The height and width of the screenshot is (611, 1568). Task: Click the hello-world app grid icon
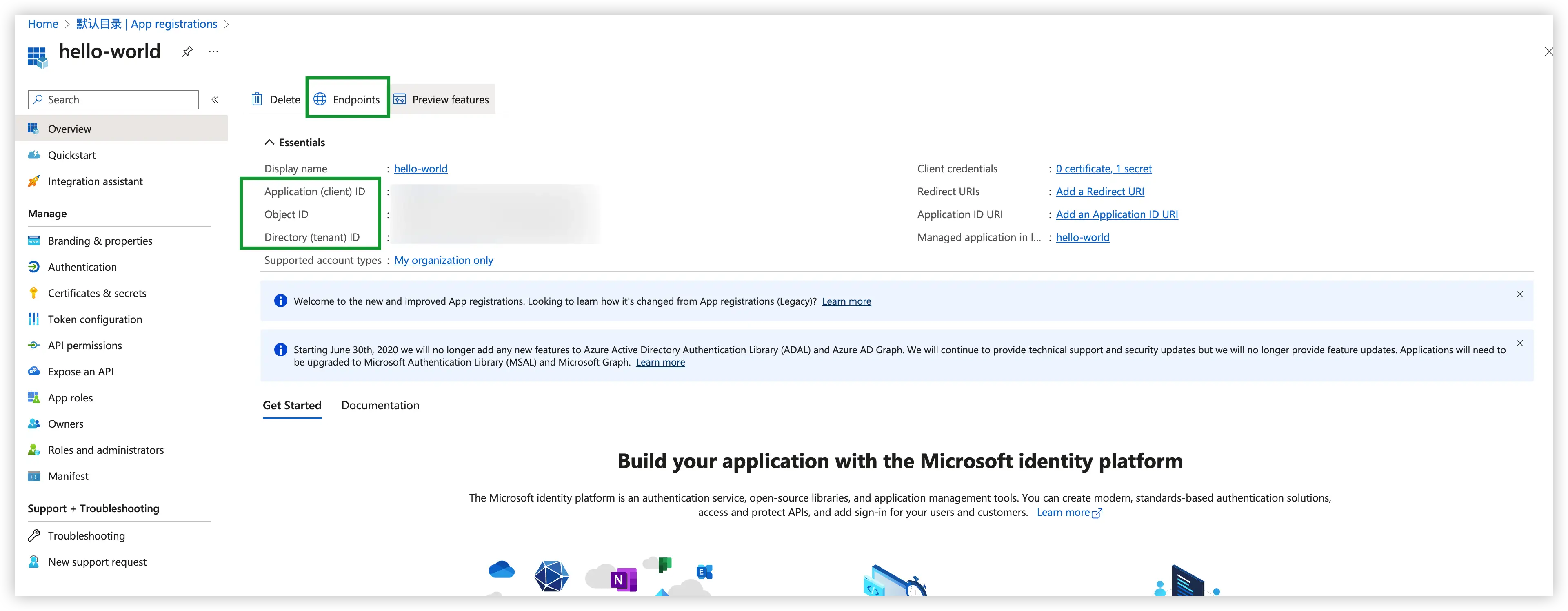37,57
